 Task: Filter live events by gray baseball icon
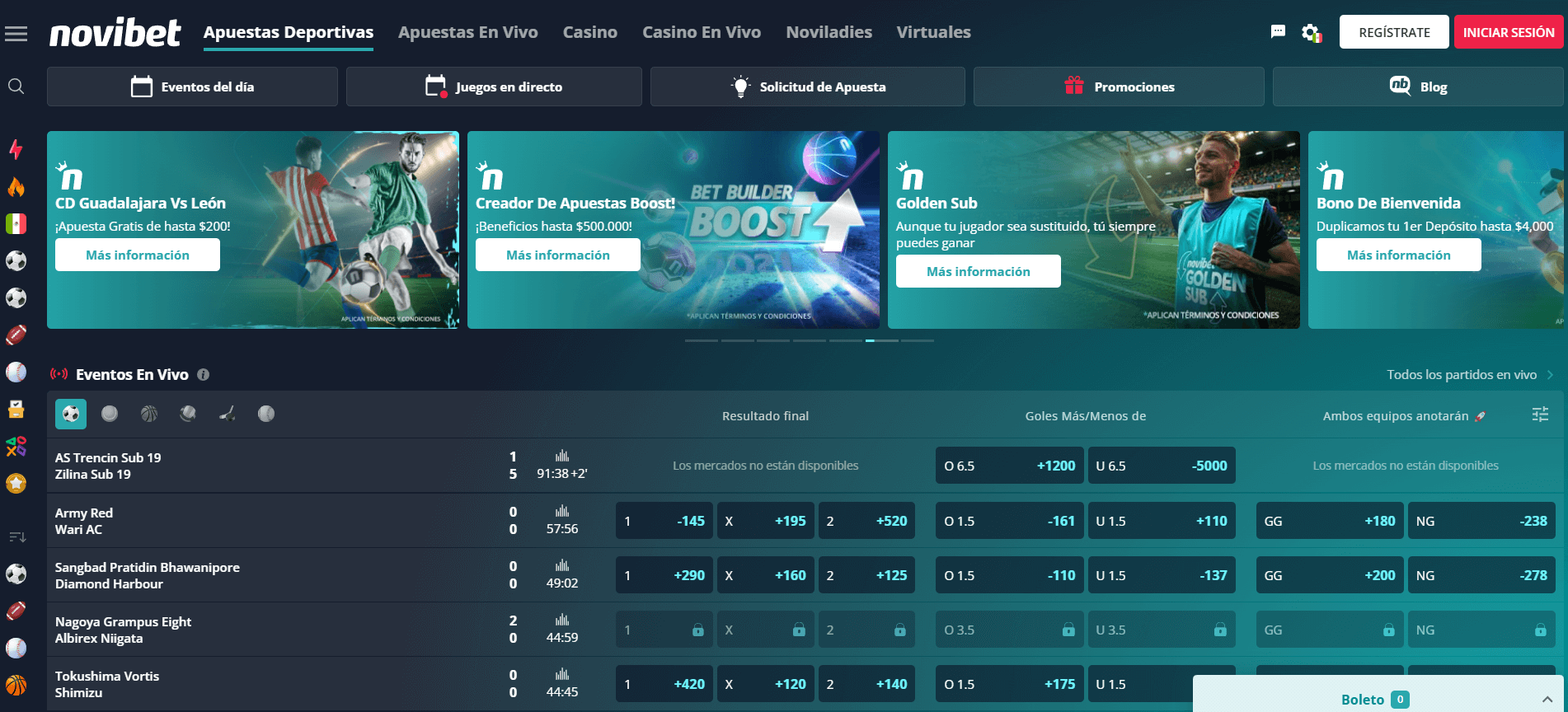pyautogui.click(x=266, y=414)
